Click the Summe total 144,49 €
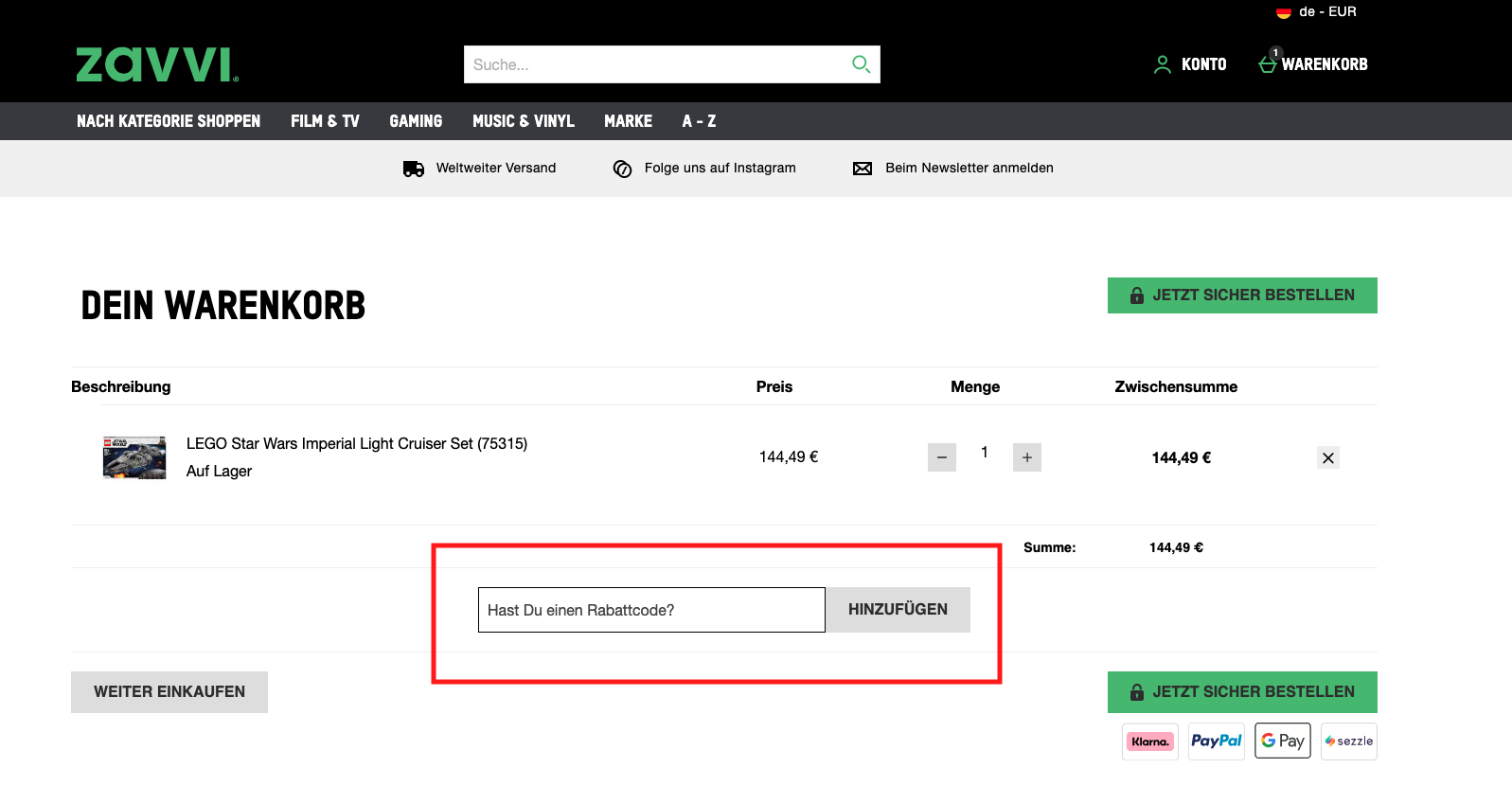Image resolution: width=1512 pixels, height=804 pixels. click(1176, 547)
